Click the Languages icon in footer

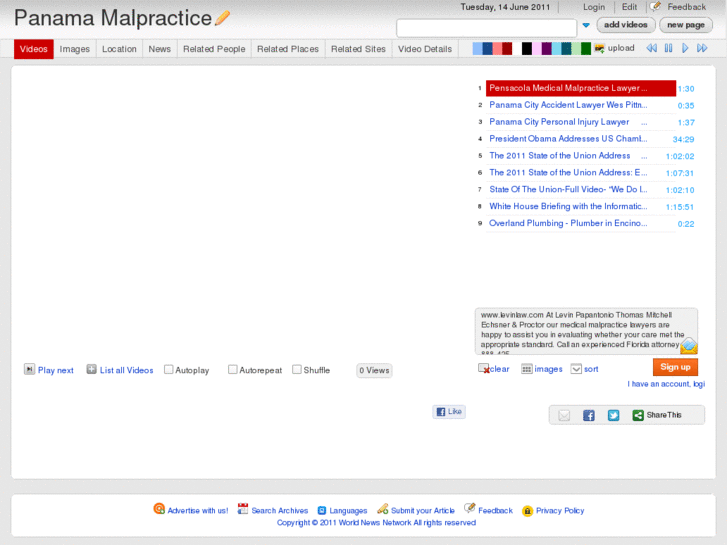pyautogui.click(x=322, y=510)
